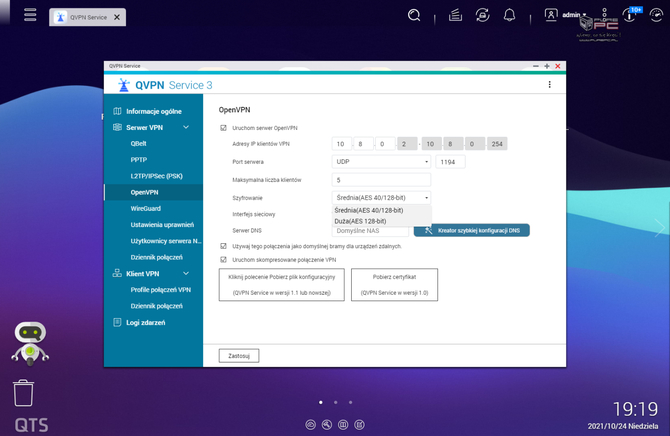The image size is (670, 436).
Task: Open the Qboost robot assistant icon
Action: pos(30,343)
